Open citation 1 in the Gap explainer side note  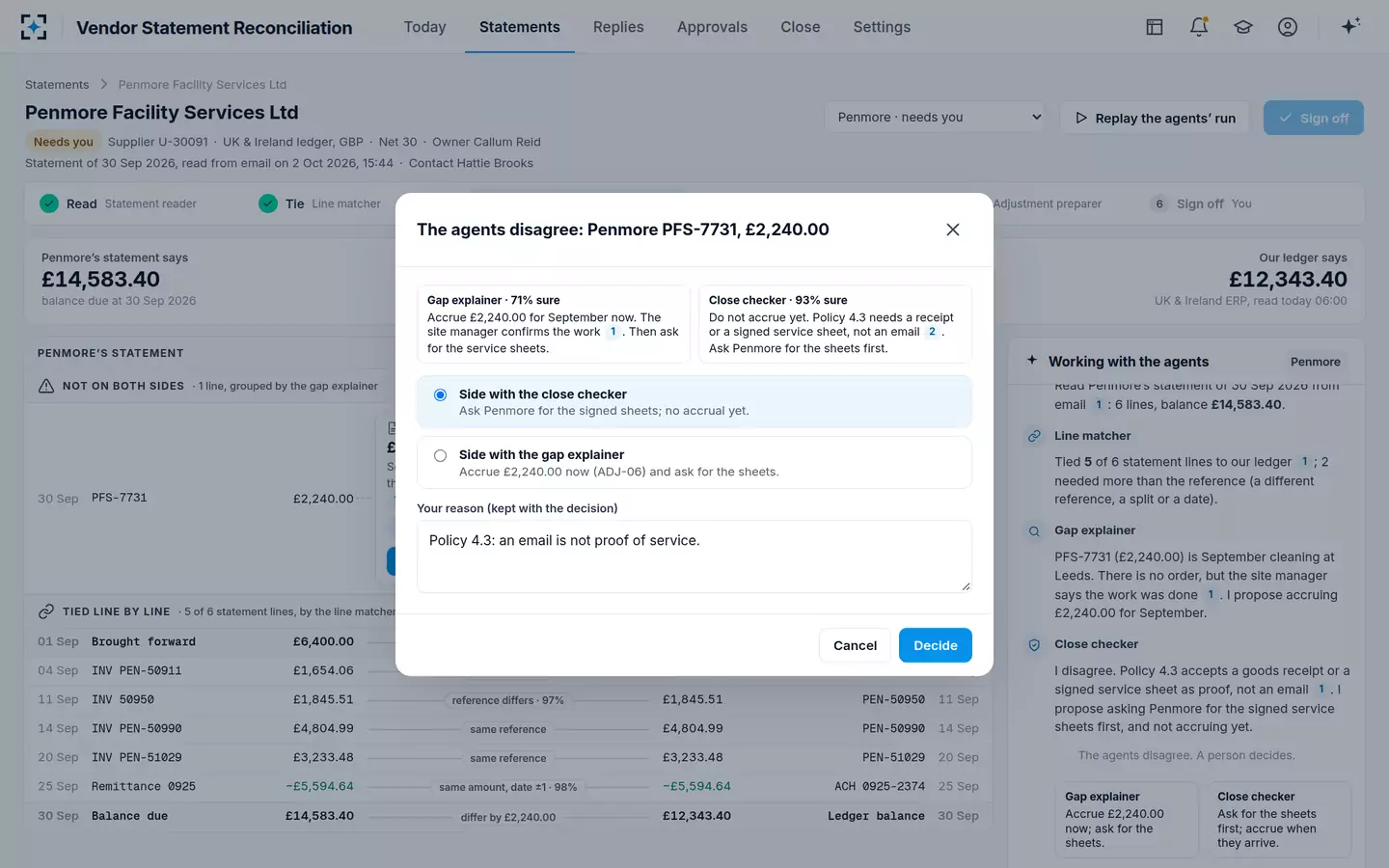coord(1211,595)
